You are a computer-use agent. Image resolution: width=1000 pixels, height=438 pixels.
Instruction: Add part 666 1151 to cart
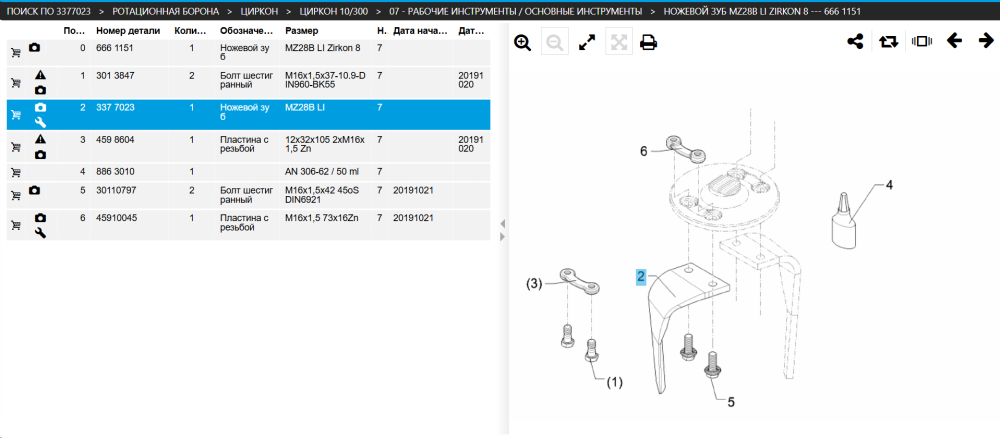(x=16, y=53)
